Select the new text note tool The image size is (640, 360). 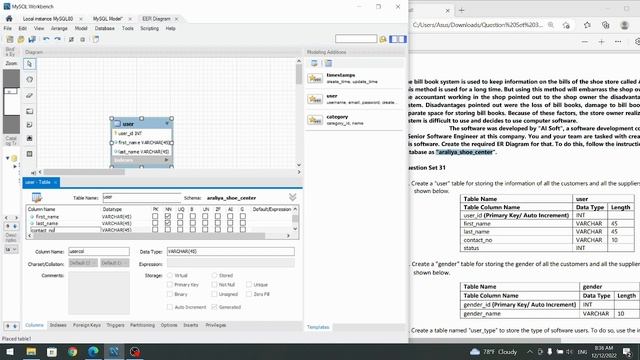[x=29, y=125]
